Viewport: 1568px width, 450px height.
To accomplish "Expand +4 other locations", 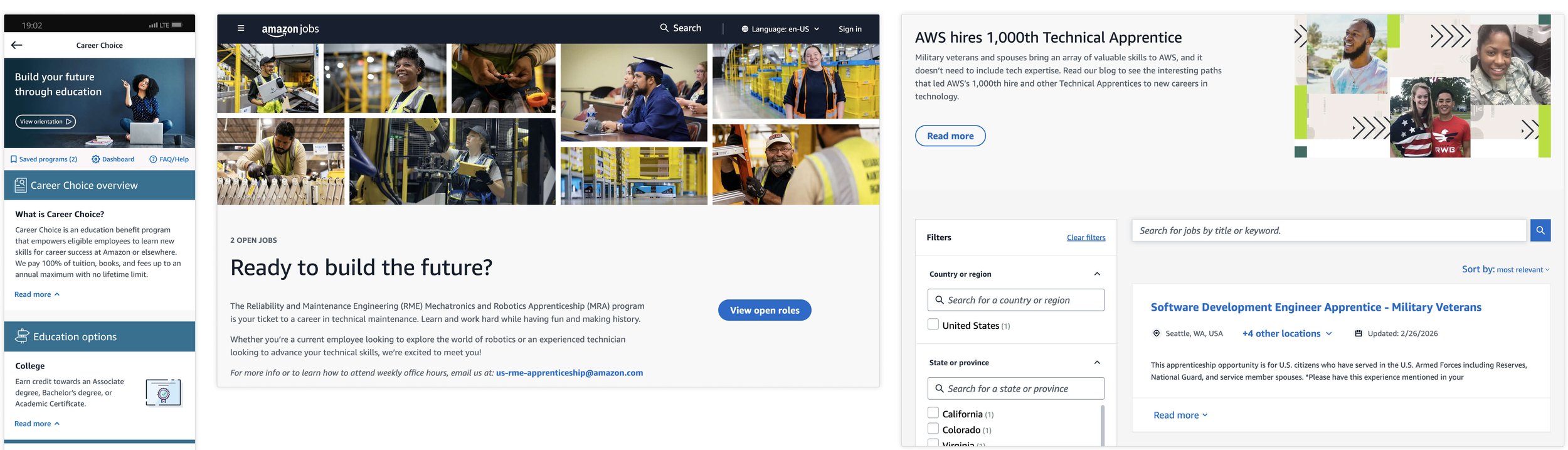I will (1286, 334).
